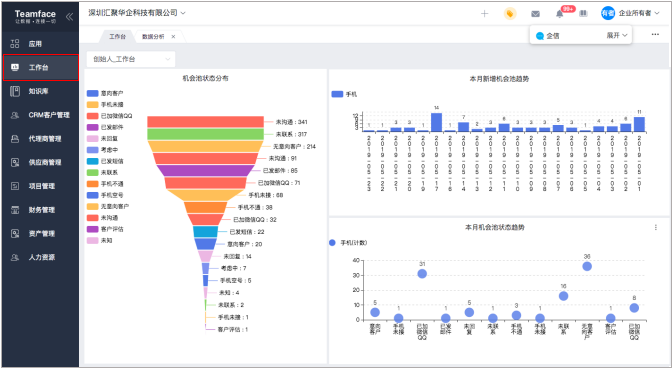Switch to the 工作台 tab
Viewport: 672px width, 368px height.
coord(117,37)
